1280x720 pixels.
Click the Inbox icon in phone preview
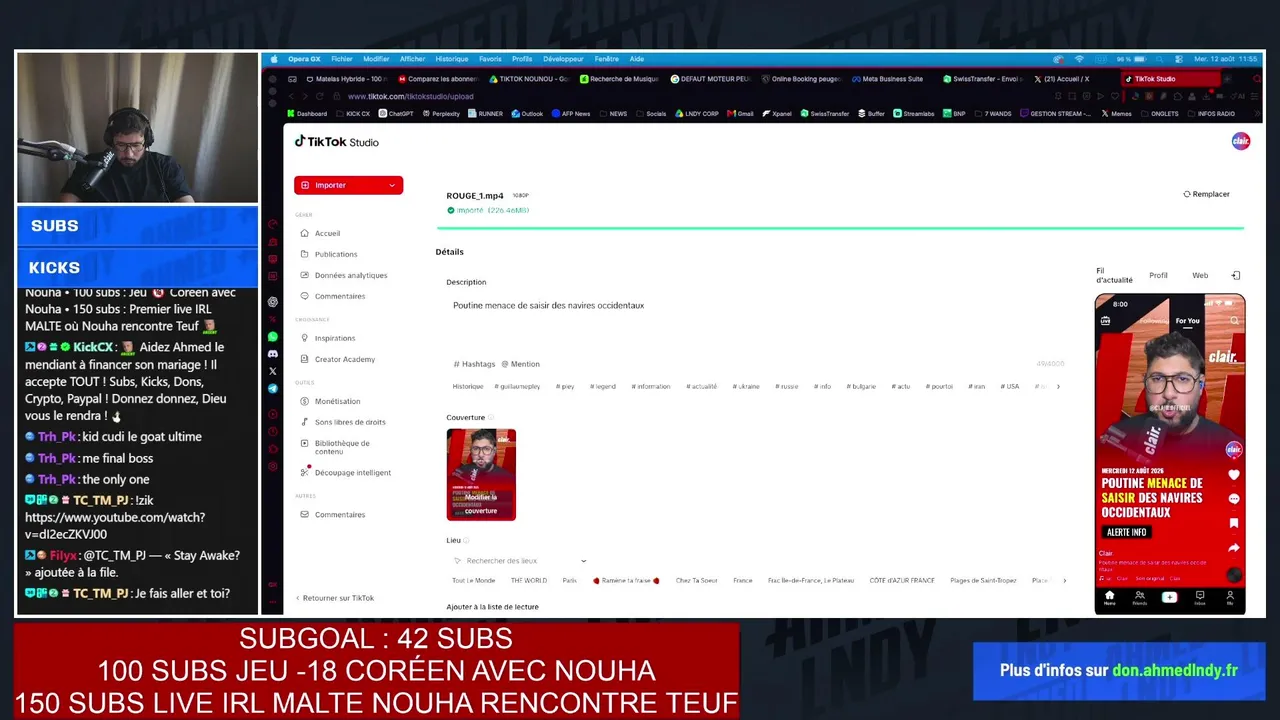click(1200, 597)
